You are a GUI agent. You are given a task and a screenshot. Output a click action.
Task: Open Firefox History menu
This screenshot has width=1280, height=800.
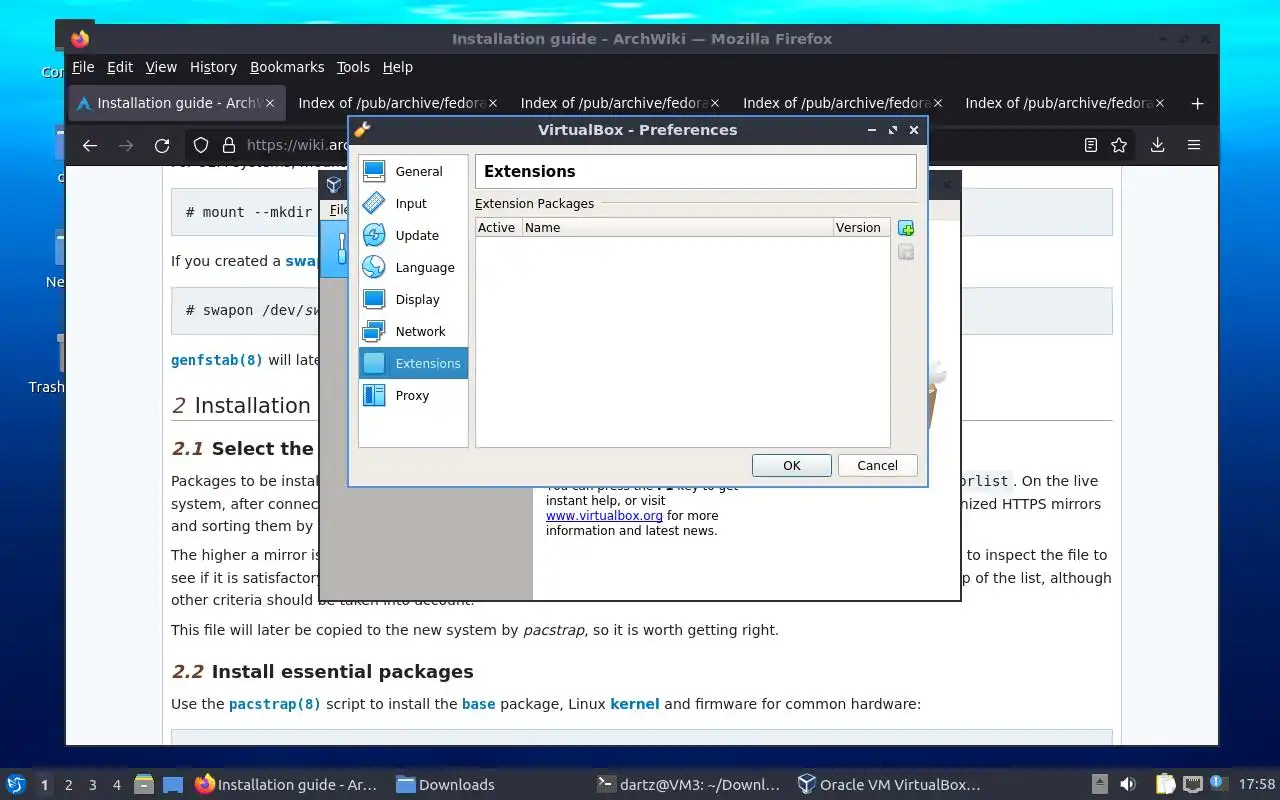(213, 67)
